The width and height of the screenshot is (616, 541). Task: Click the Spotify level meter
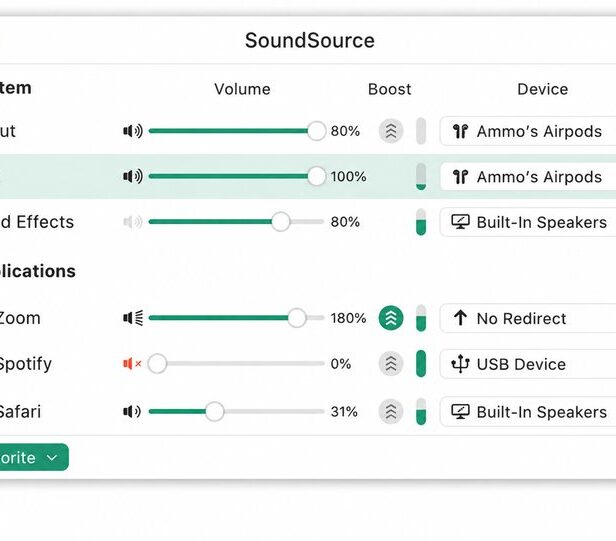tap(421, 364)
